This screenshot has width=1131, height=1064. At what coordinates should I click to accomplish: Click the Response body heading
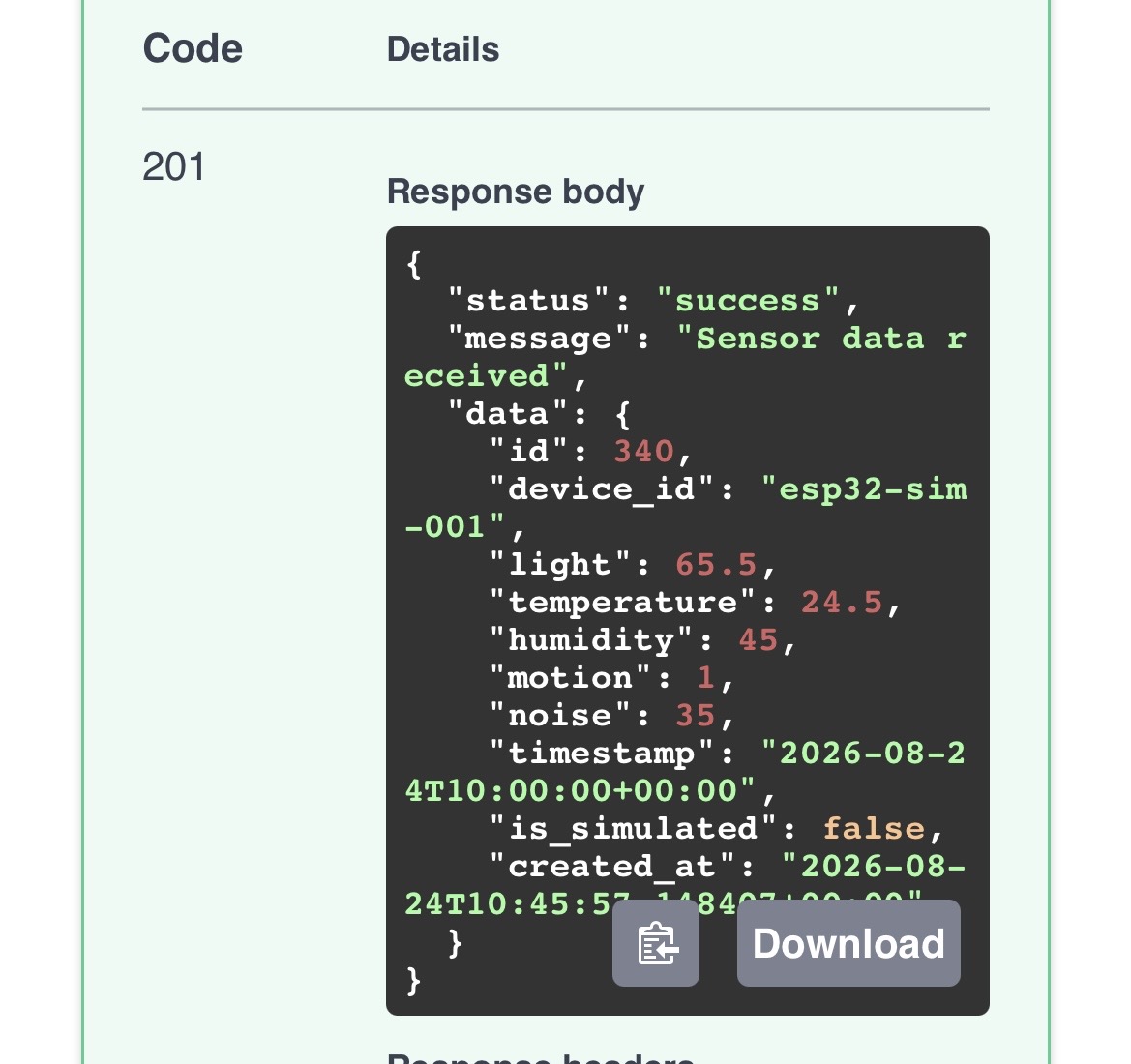coord(516,192)
